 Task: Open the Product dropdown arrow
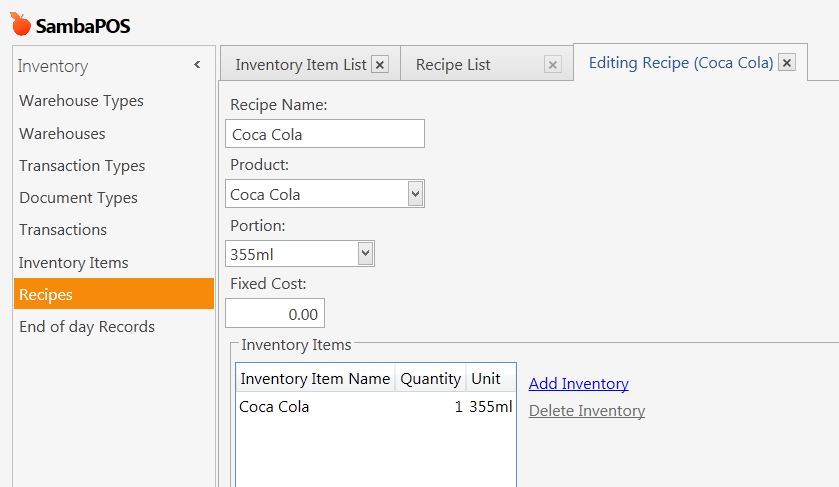coord(416,193)
